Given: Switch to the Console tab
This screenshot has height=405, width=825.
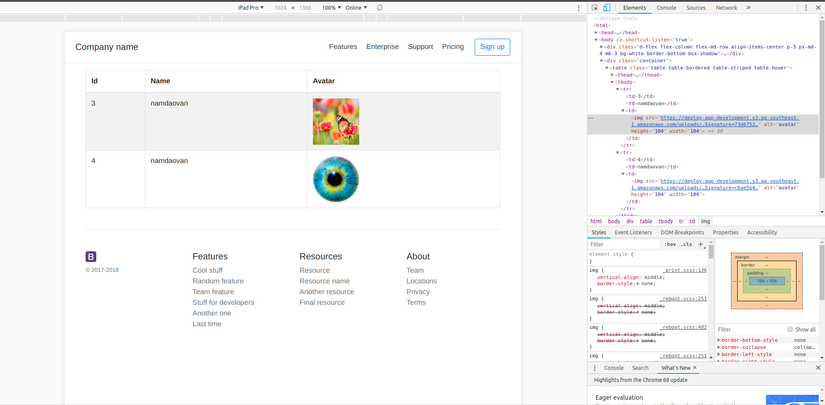Looking at the screenshot, I should 666,7.
